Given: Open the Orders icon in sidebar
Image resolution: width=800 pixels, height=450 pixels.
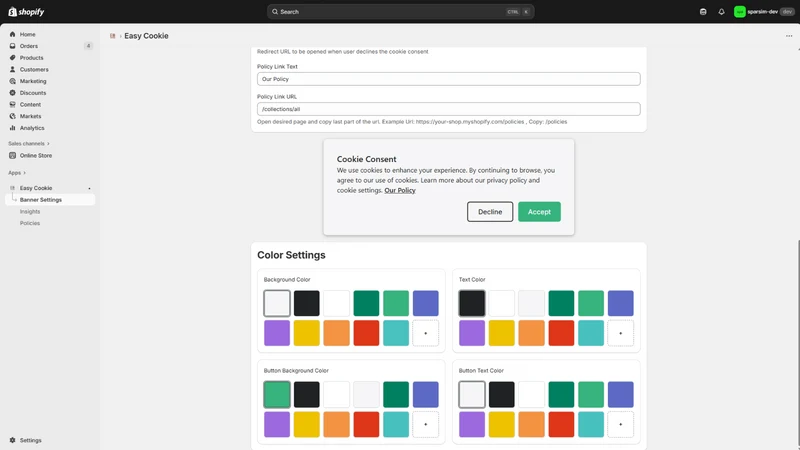Looking at the screenshot, I should [12, 46].
